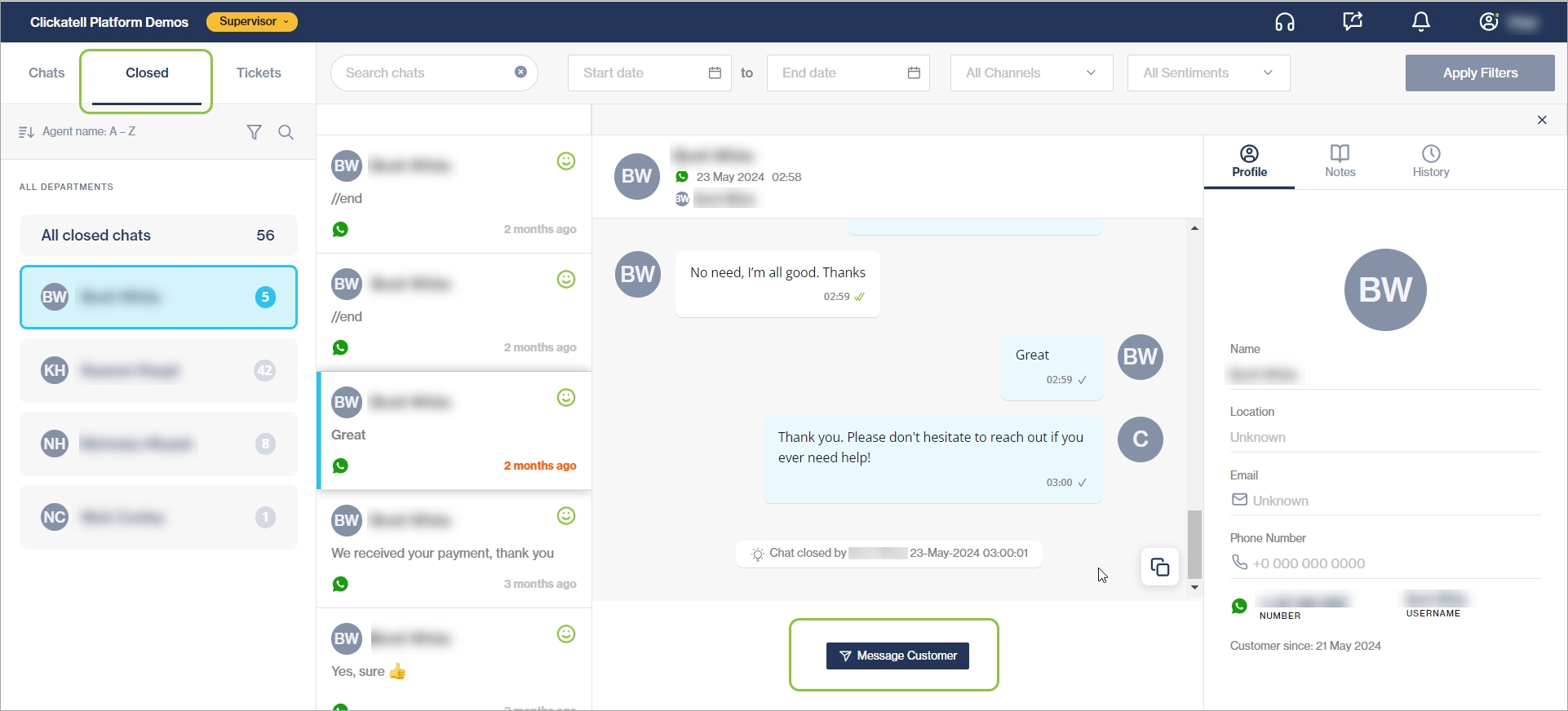Viewport: 1568px width, 711px height.
Task: Open the Supervisor role dropdown
Action: 252,22
